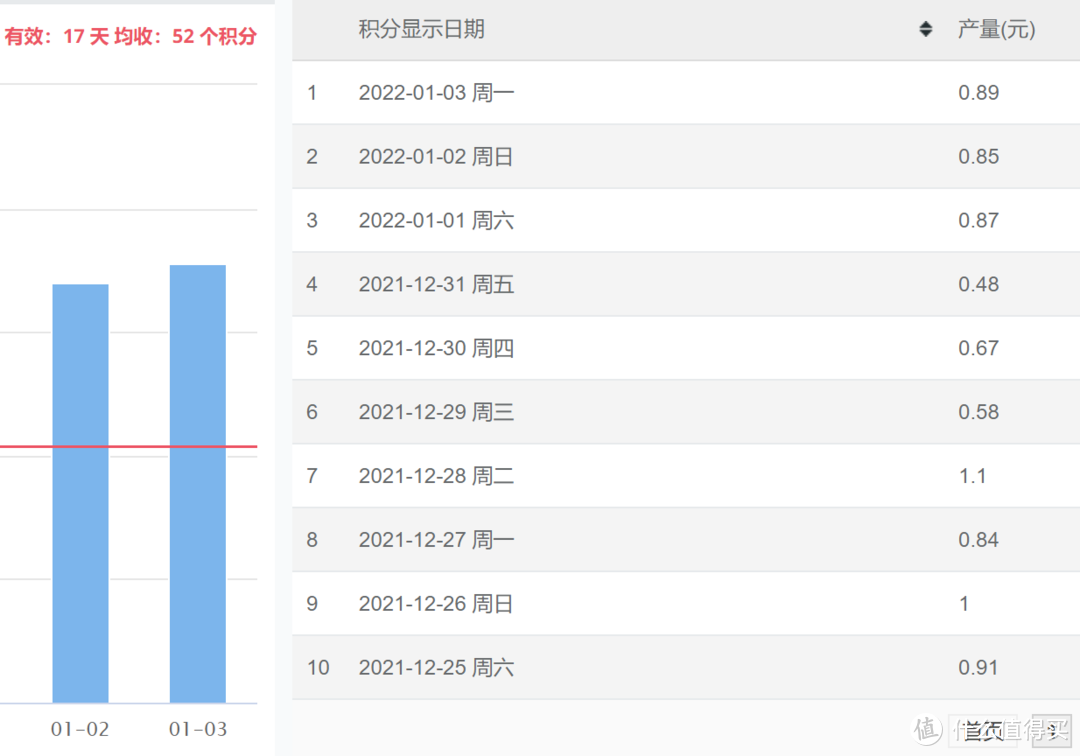The height and width of the screenshot is (756, 1080).
Task: Click the 01-02 axis label
Action: (79, 730)
